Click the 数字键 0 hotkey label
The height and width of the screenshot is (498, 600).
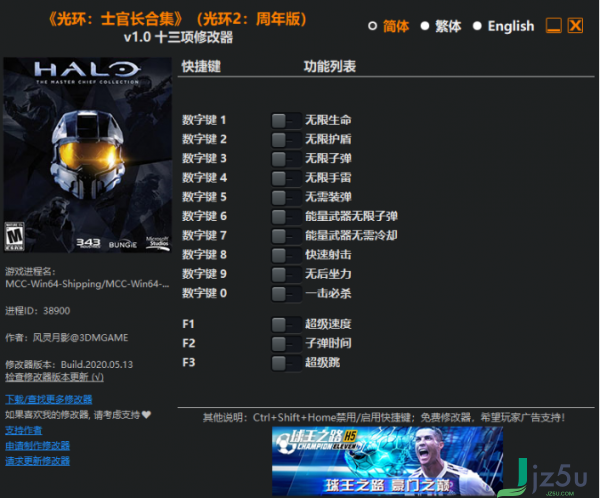pyautogui.click(x=204, y=293)
